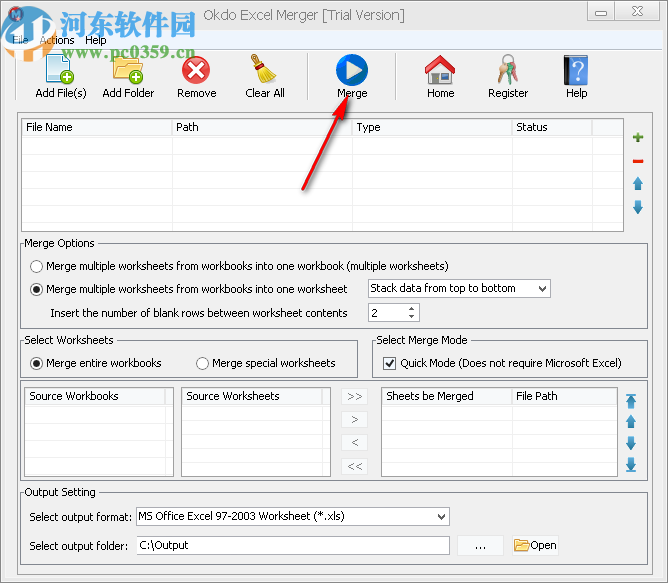The image size is (668, 583).
Task: Move sheet up one in Sheets be Merged
Action: pos(631,421)
